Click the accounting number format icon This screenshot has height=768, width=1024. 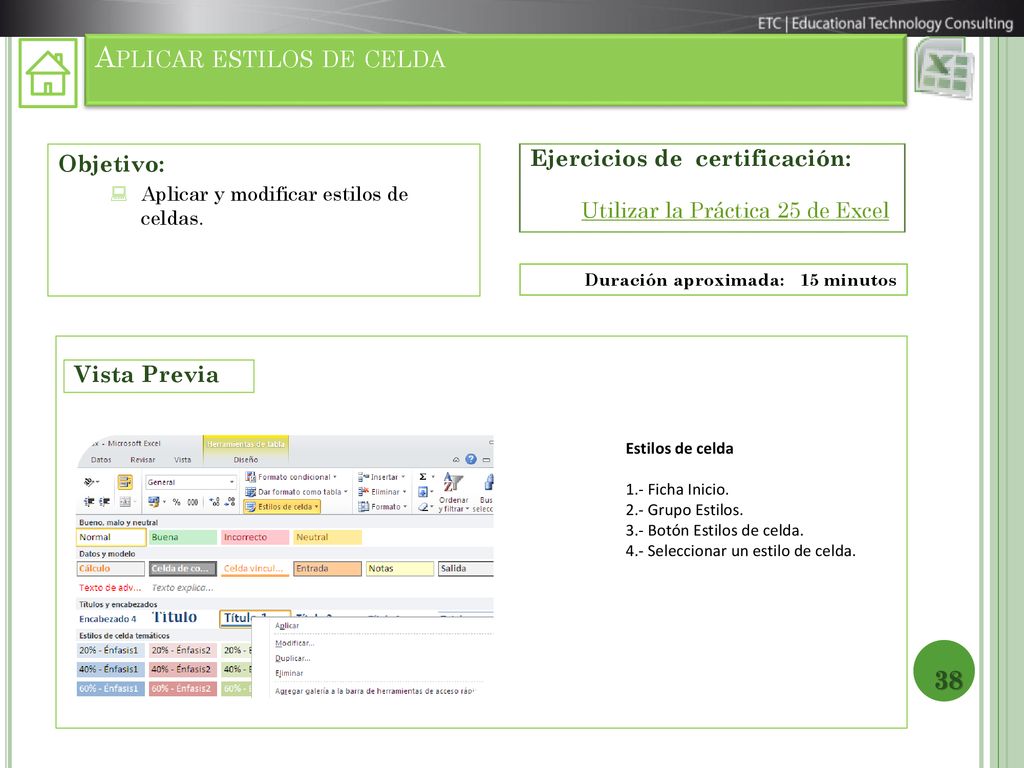tap(156, 502)
